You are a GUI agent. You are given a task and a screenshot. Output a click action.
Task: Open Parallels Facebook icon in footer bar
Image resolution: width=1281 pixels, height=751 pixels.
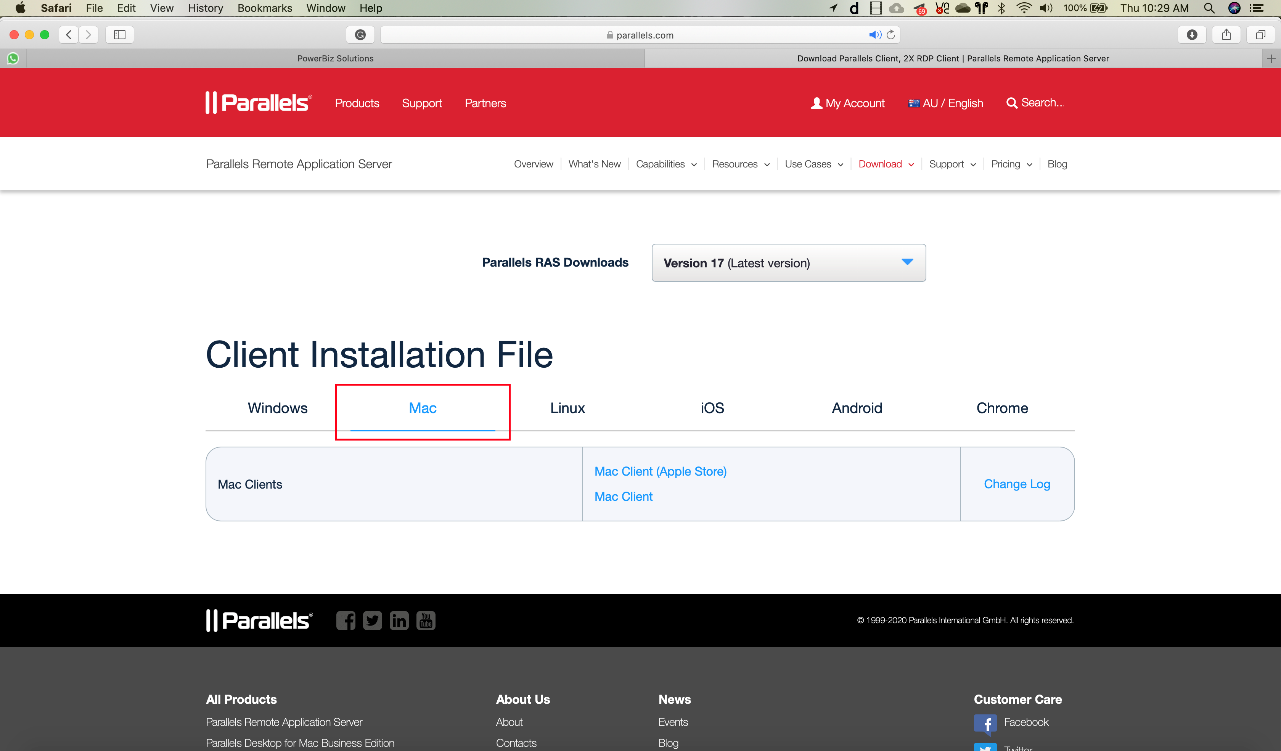346,620
